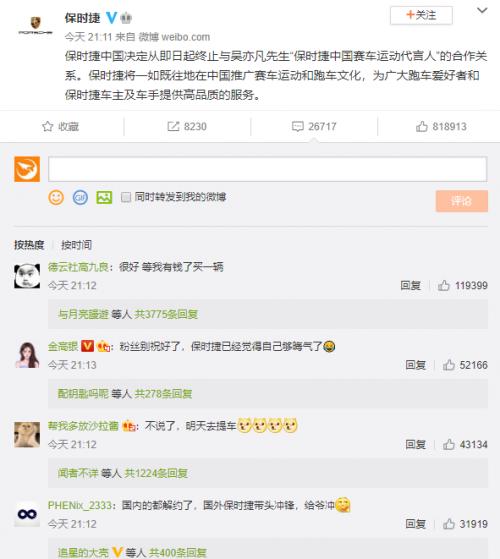Expand the 共3775条回复 replies thread
Screen dimensions: 500x559
point(166,314)
